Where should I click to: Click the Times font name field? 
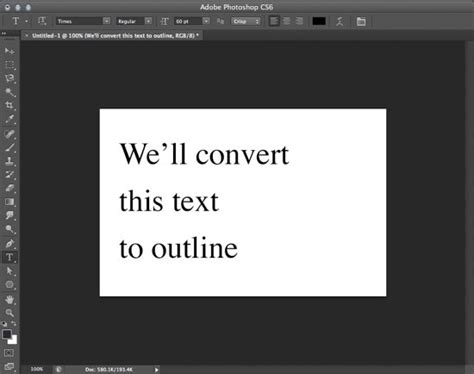tap(79, 21)
